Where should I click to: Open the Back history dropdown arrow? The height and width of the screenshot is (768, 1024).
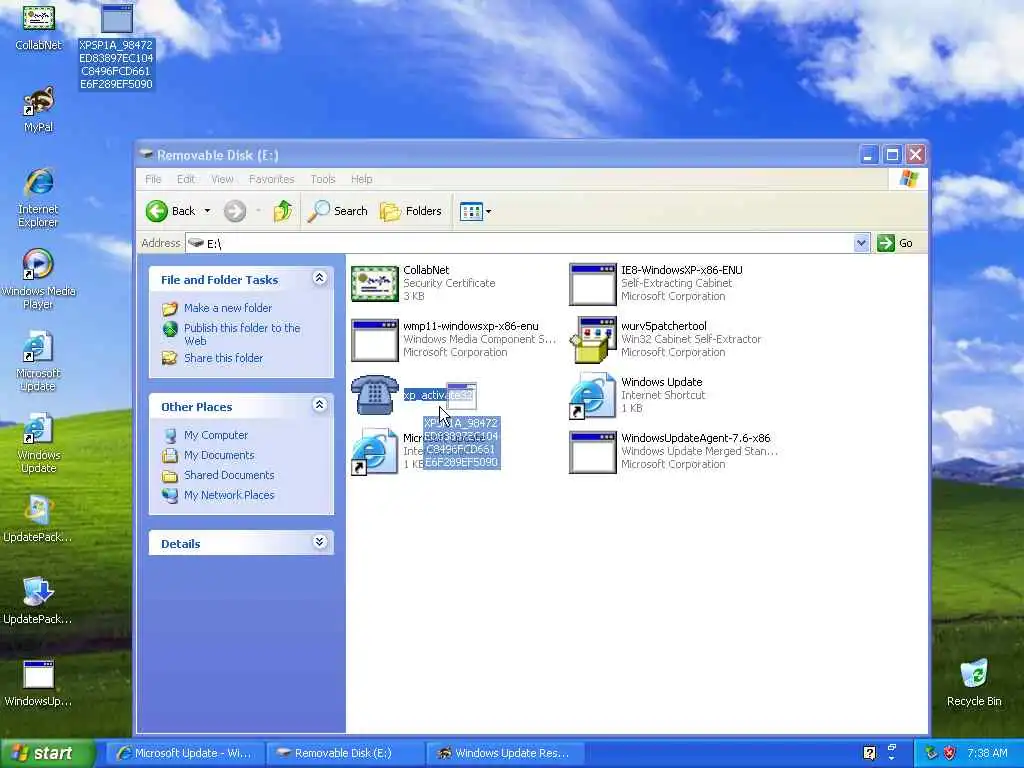click(x=207, y=211)
